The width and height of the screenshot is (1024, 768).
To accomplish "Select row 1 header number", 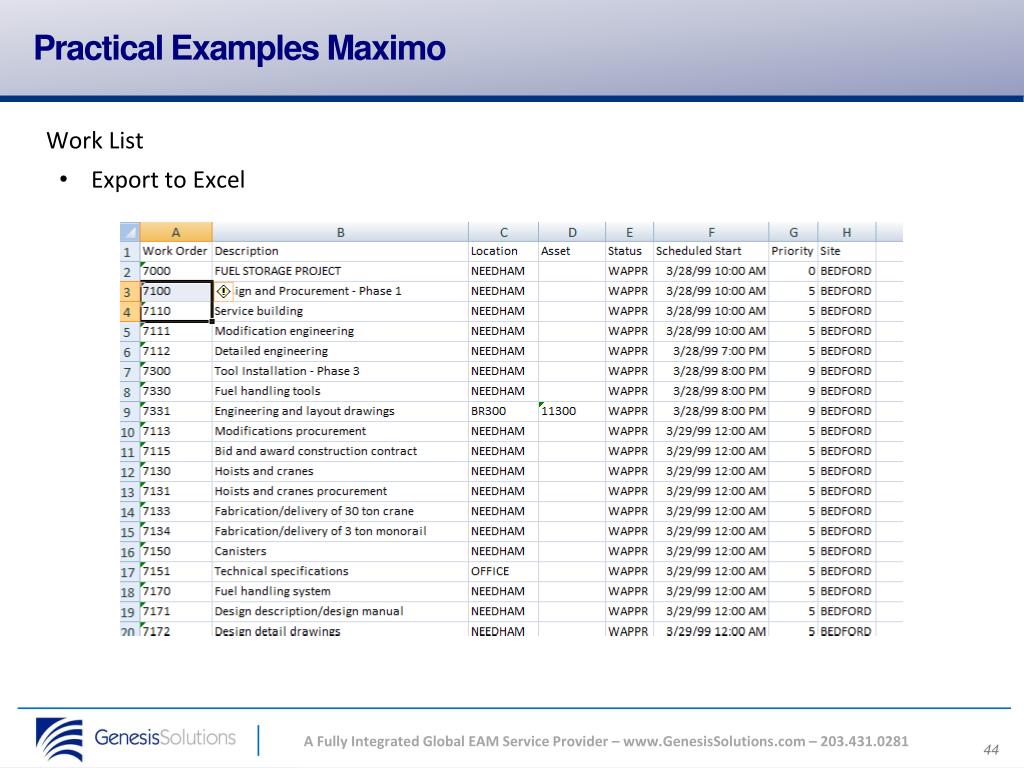I will pos(130,252).
